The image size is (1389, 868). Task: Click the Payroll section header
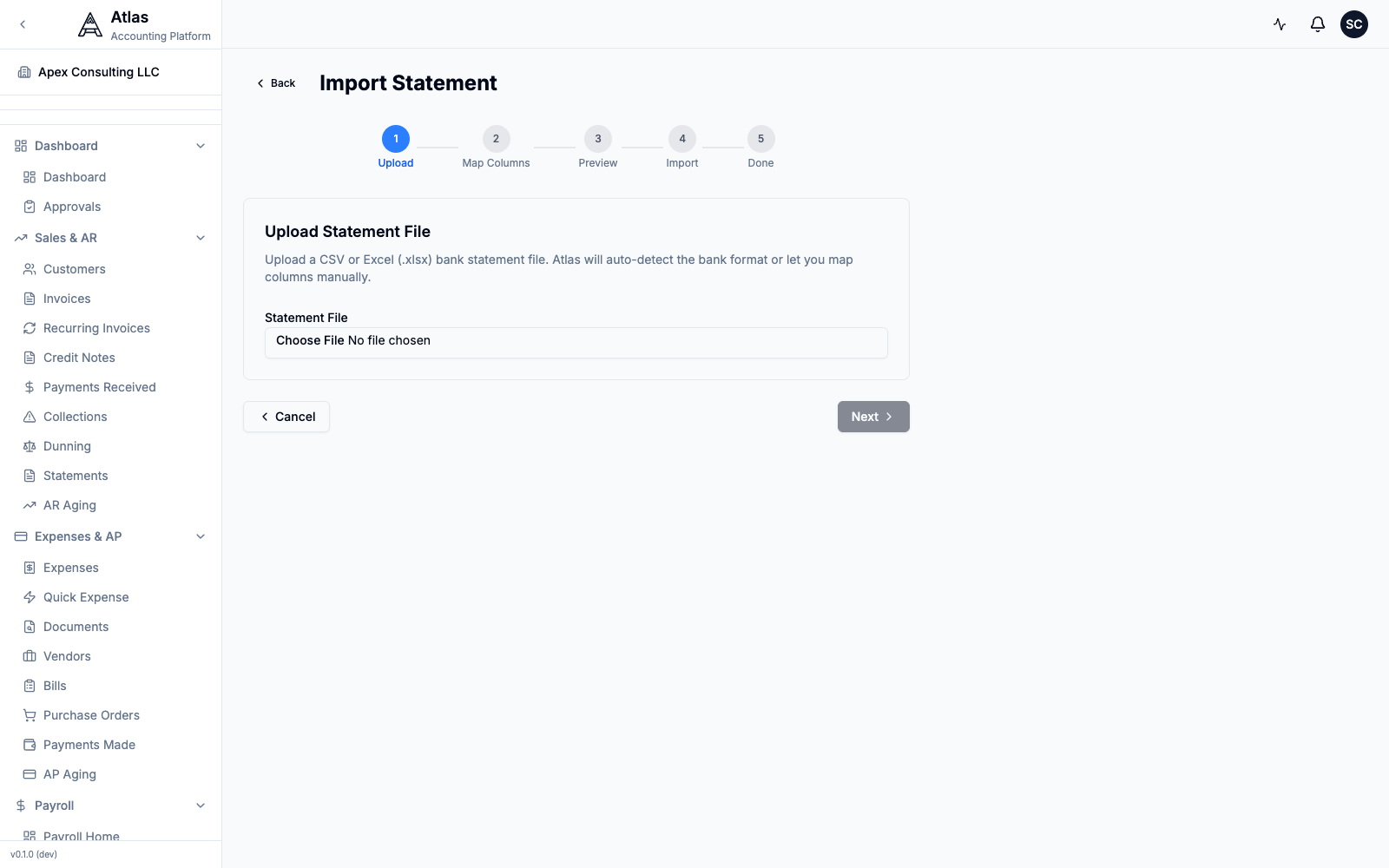[111, 806]
